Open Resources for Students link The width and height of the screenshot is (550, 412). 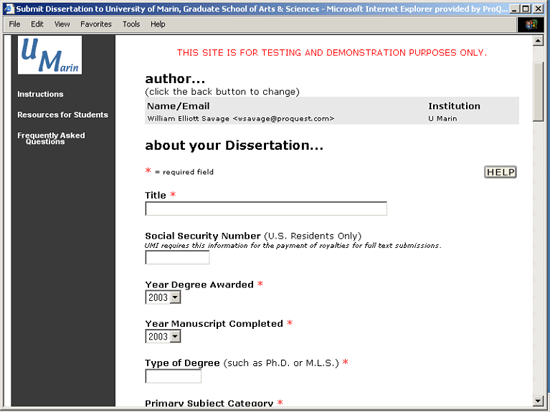pos(63,115)
